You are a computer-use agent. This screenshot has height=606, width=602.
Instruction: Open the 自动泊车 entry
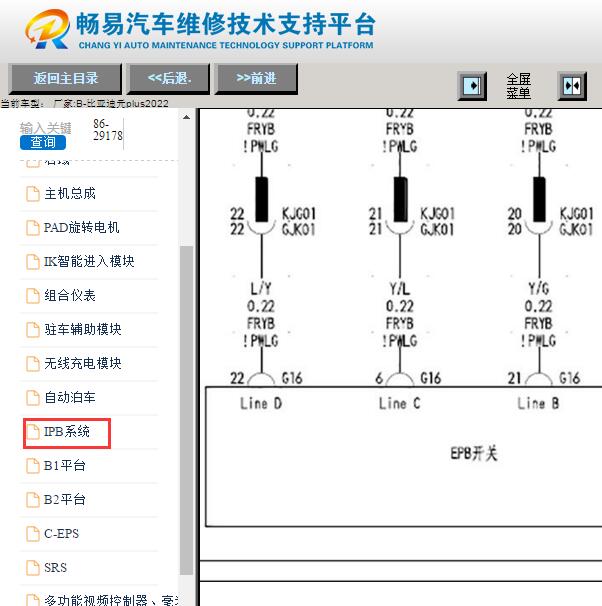point(70,398)
